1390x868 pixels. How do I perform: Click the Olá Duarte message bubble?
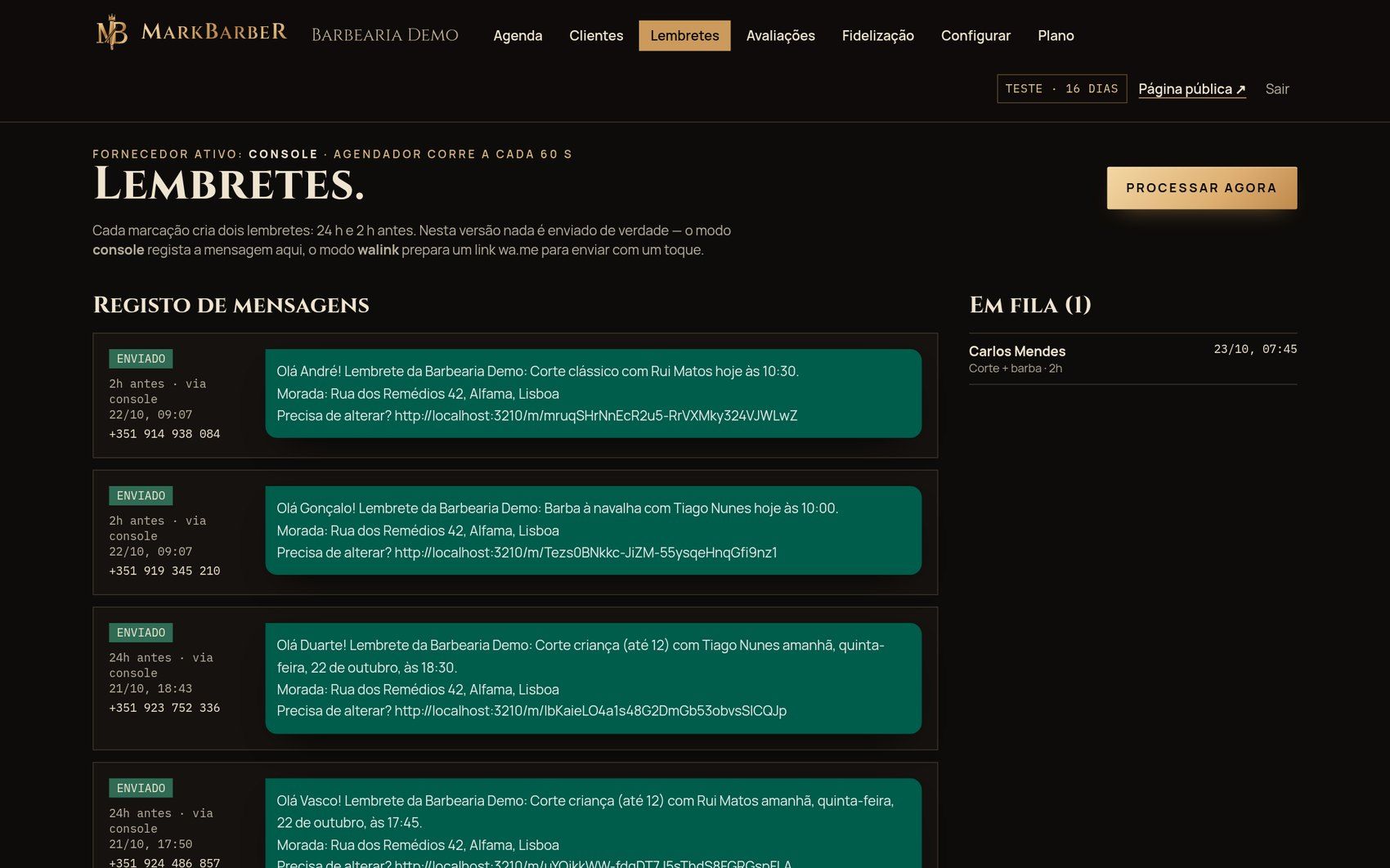[594, 678]
